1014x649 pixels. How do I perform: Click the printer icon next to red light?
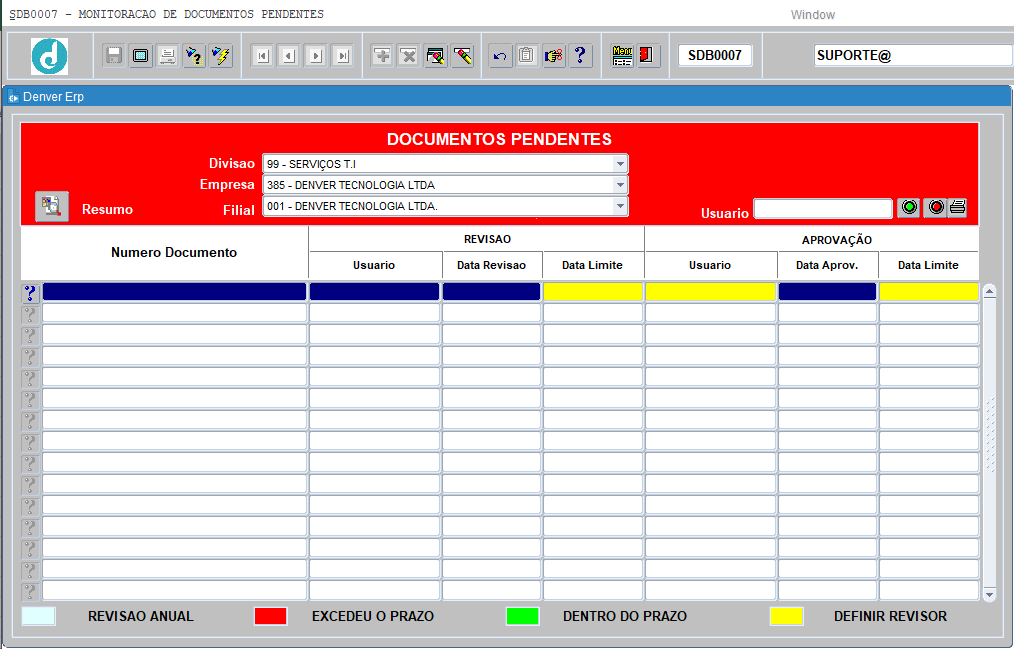point(958,207)
